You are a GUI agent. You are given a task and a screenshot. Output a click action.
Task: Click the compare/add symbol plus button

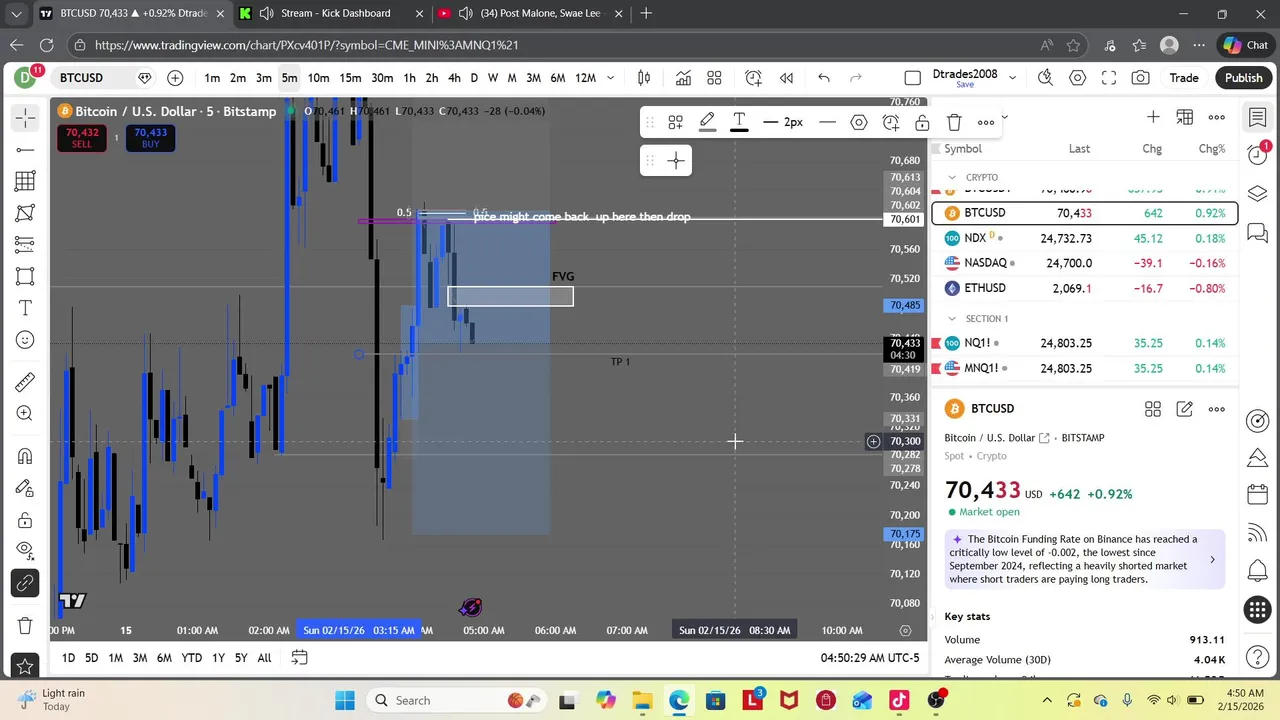coord(175,78)
